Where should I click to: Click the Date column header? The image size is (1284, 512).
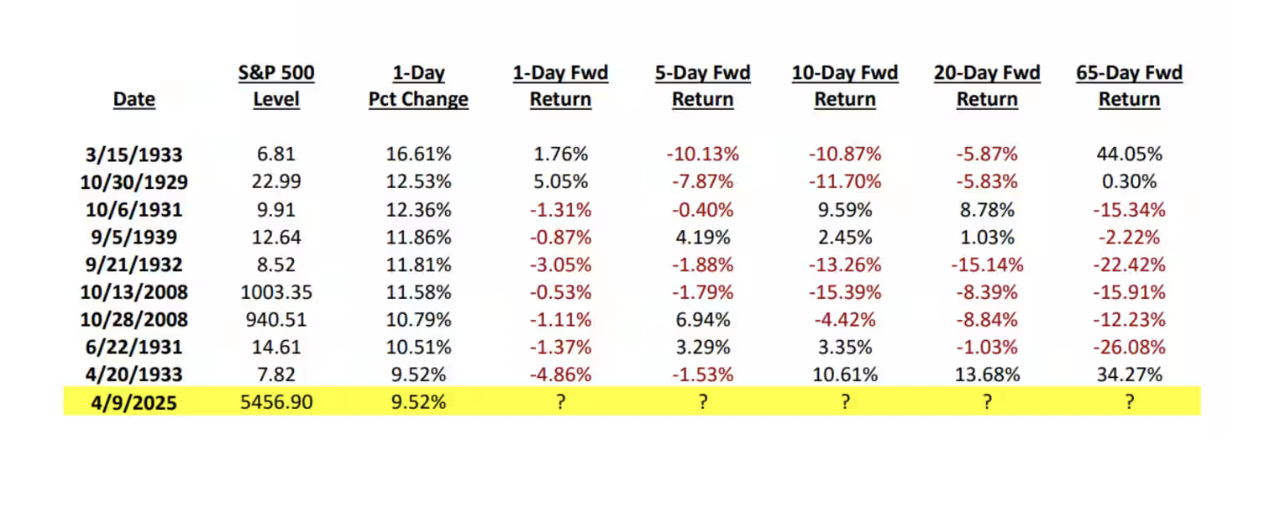coord(134,99)
